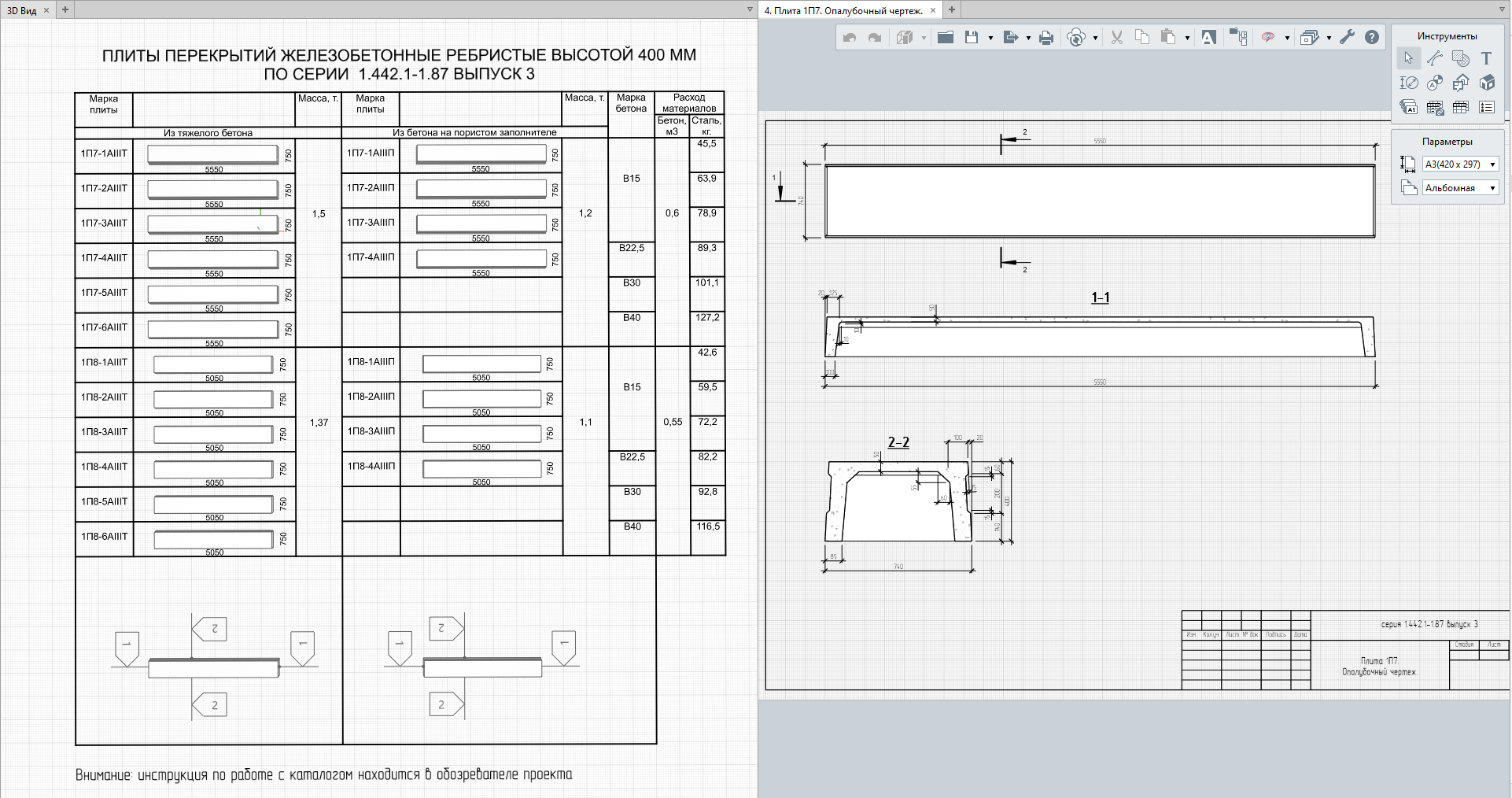Activate the dimension measurement tool

click(1408, 83)
